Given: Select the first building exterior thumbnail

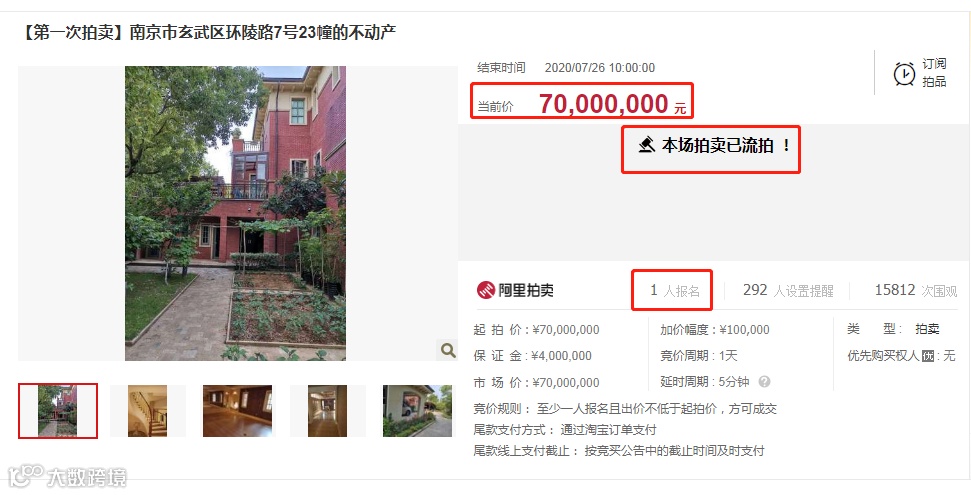Looking at the screenshot, I should 58,411.
